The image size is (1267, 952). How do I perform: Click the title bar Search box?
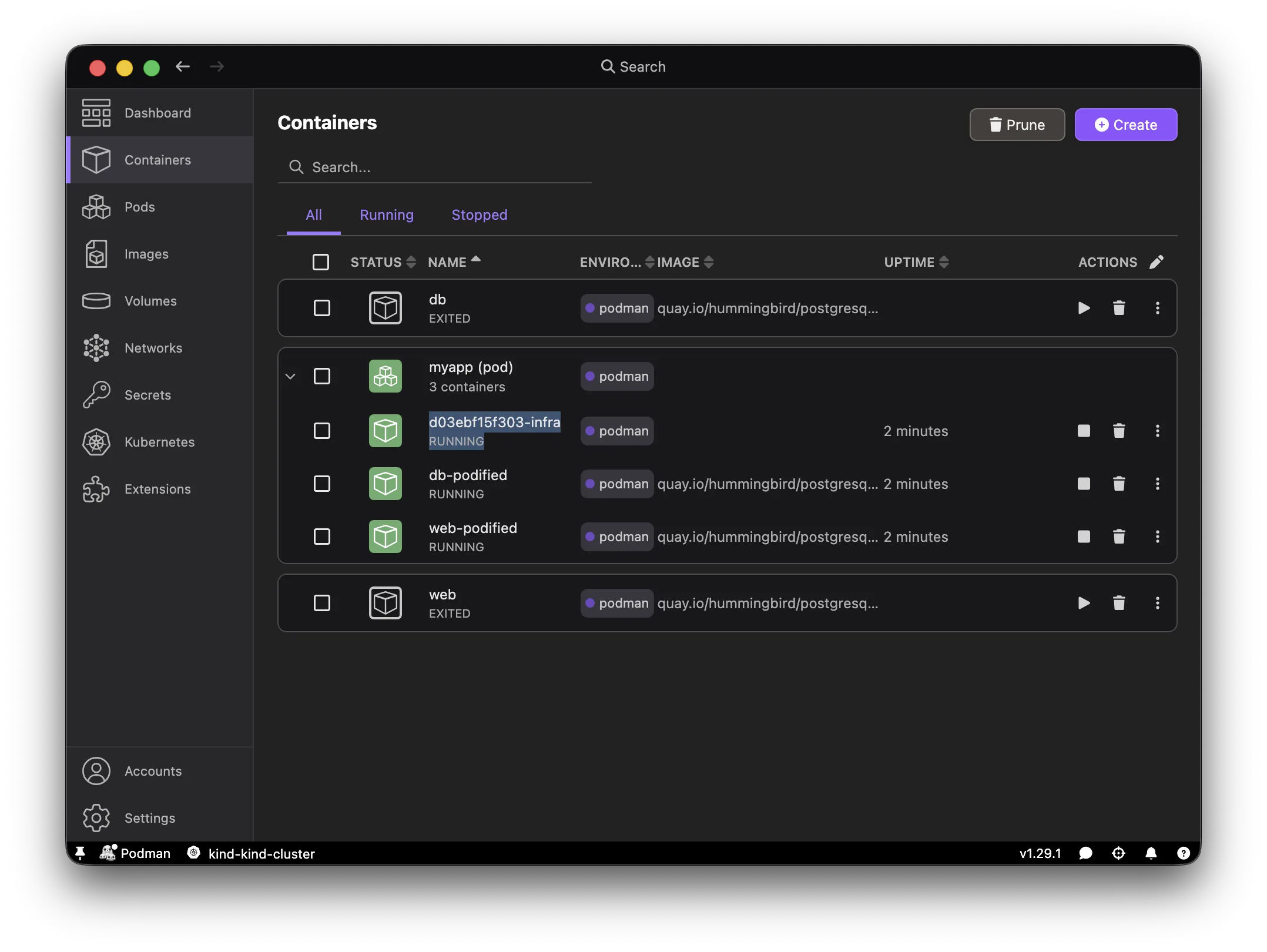[633, 66]
